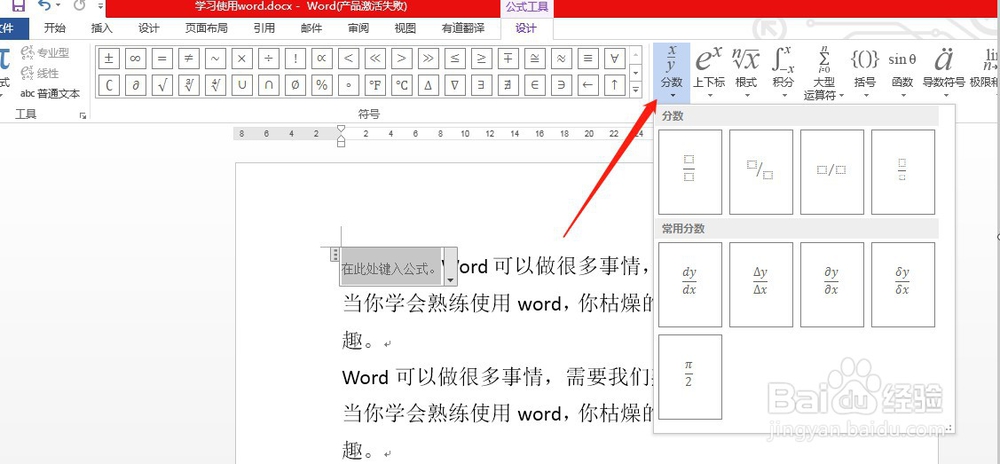Click the Save icon in quick access toolbar
Screen dimensions: 1000x464
[18, 6]
